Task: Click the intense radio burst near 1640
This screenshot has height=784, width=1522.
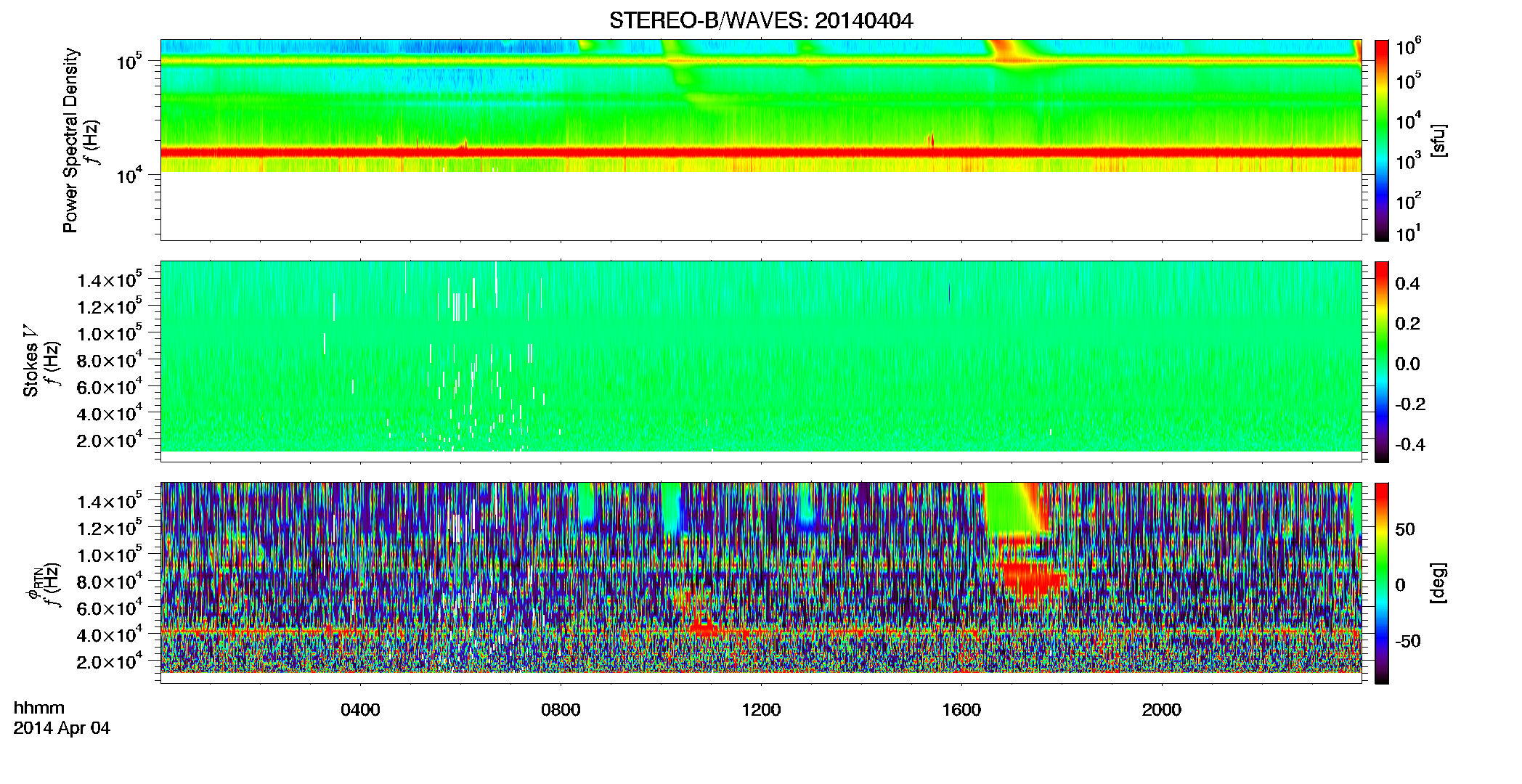Action: pyautogui.click(x=1005, y=50)
